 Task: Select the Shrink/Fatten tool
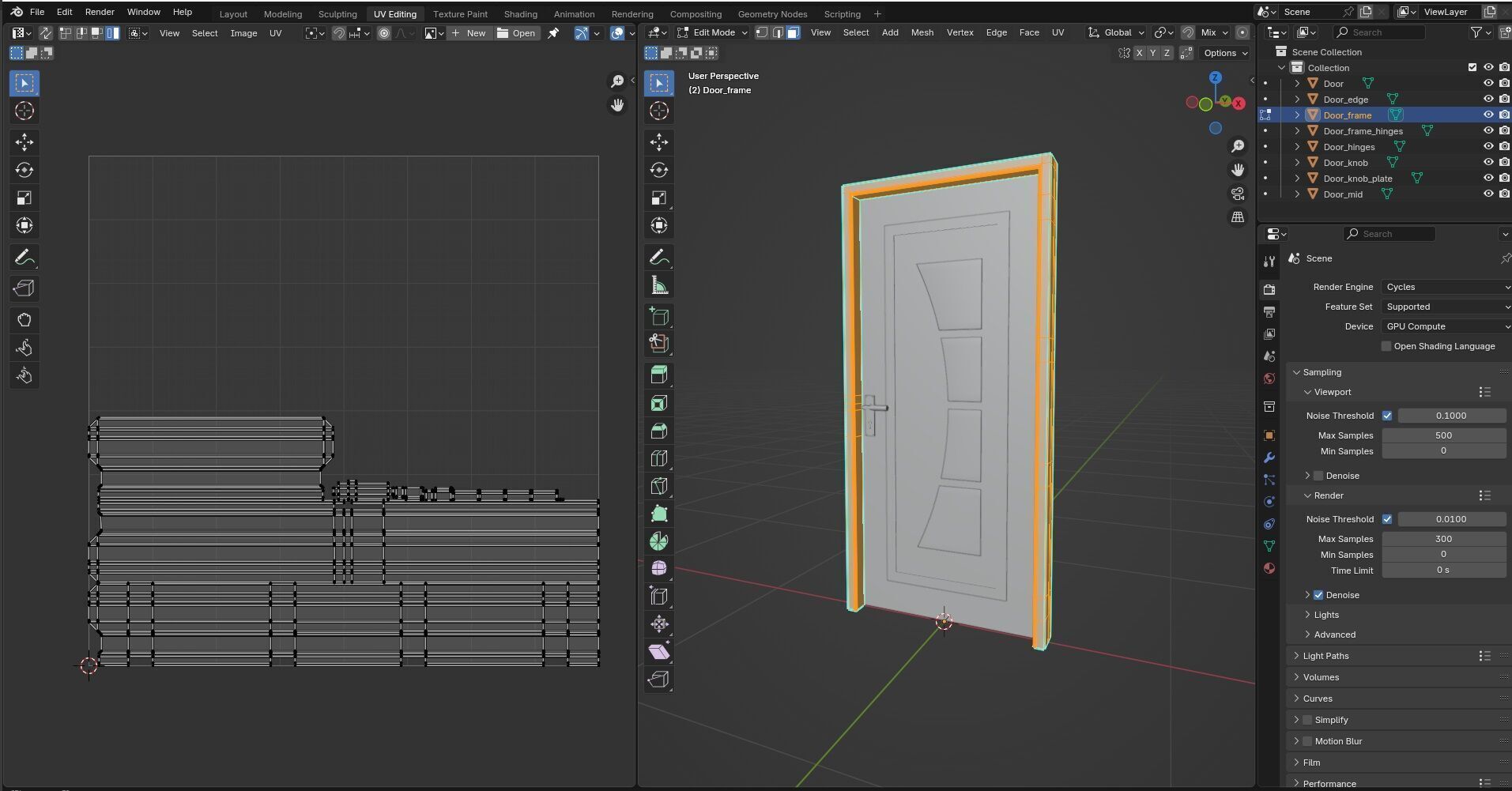659,624
